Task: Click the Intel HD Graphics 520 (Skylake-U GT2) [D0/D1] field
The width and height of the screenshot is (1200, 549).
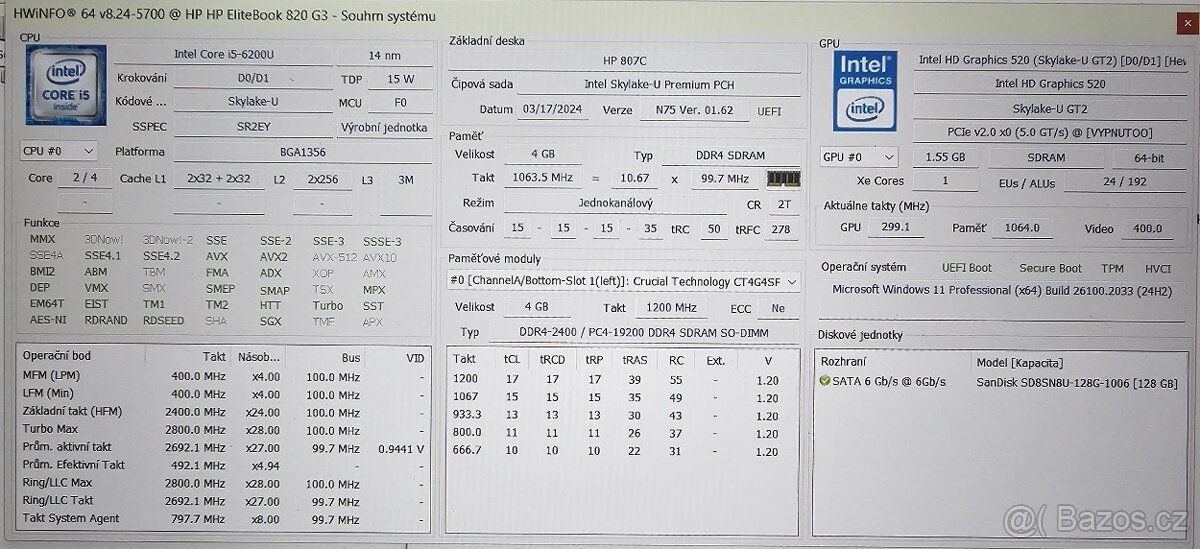Action: tap(1053, 60)
